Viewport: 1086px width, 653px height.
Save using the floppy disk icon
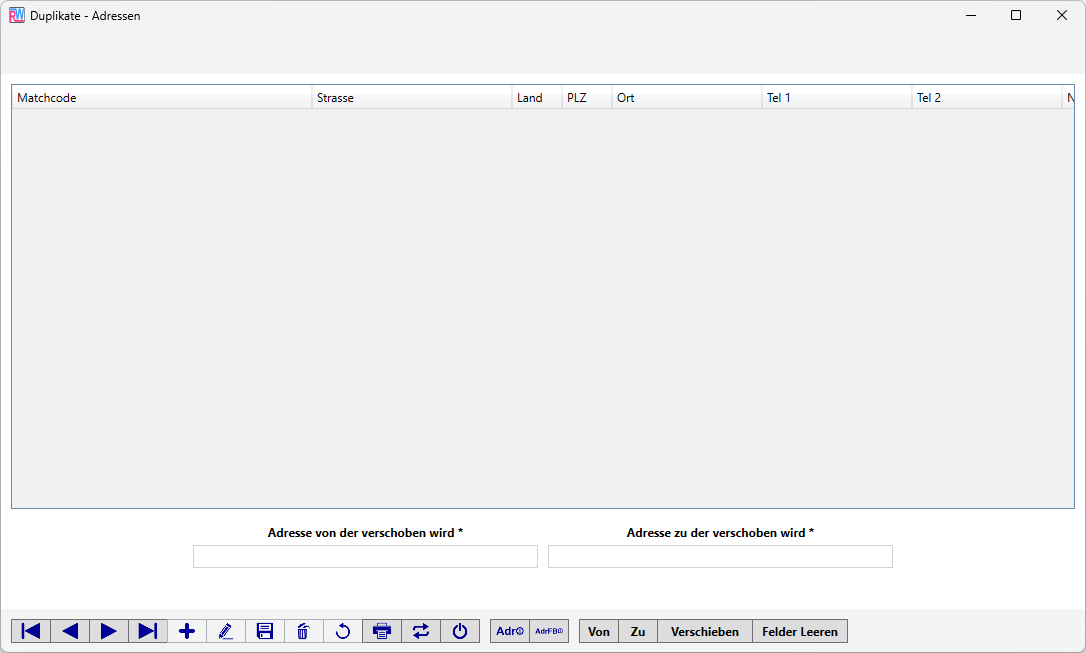tap(265, 631)
